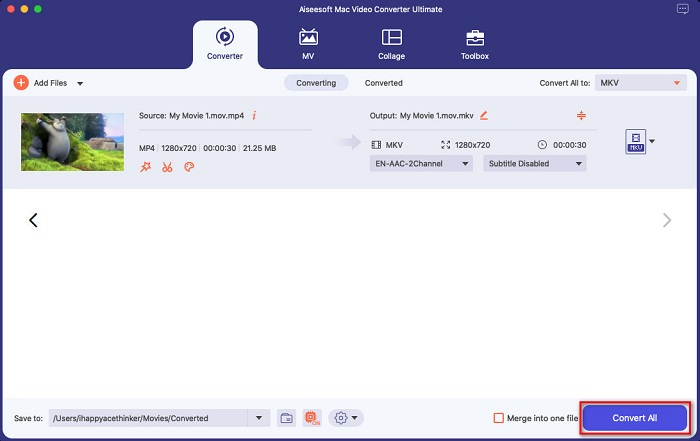Image resolution: width=700 pixels, height=441 pixels.
Task: Open the MV tab
Action: 308,44
